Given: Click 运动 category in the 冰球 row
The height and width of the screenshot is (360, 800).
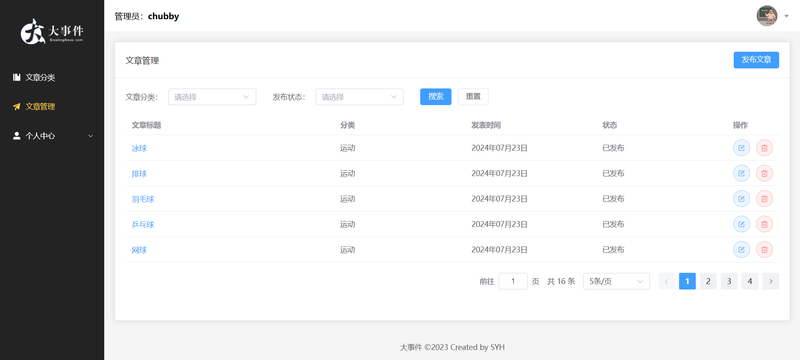Looking at the screenshot, I should point(347,148).
